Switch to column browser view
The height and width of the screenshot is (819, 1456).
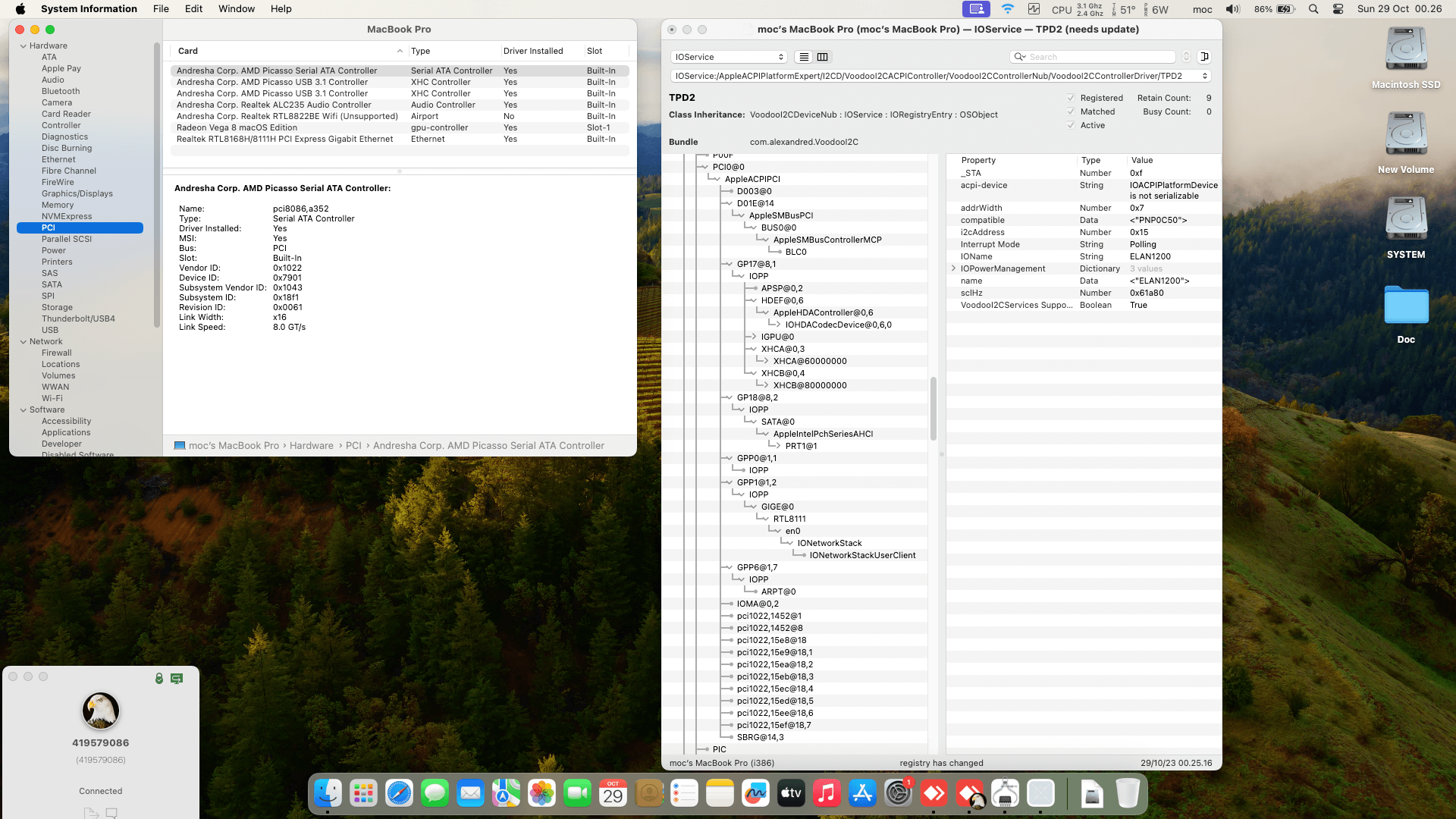point(822,57)
